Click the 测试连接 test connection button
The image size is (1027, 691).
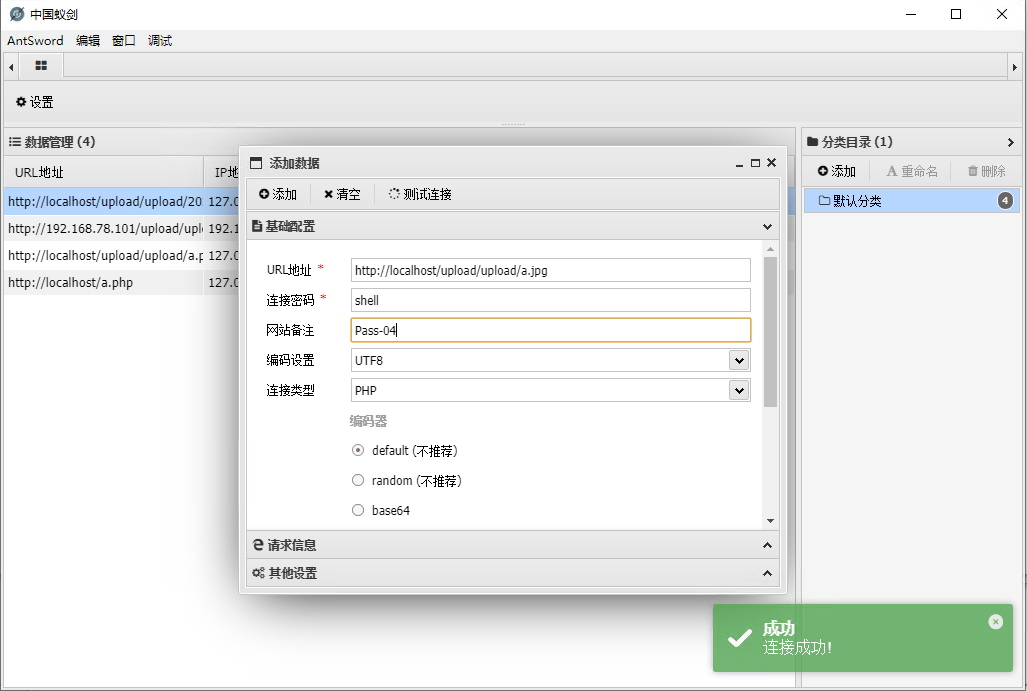420,195
